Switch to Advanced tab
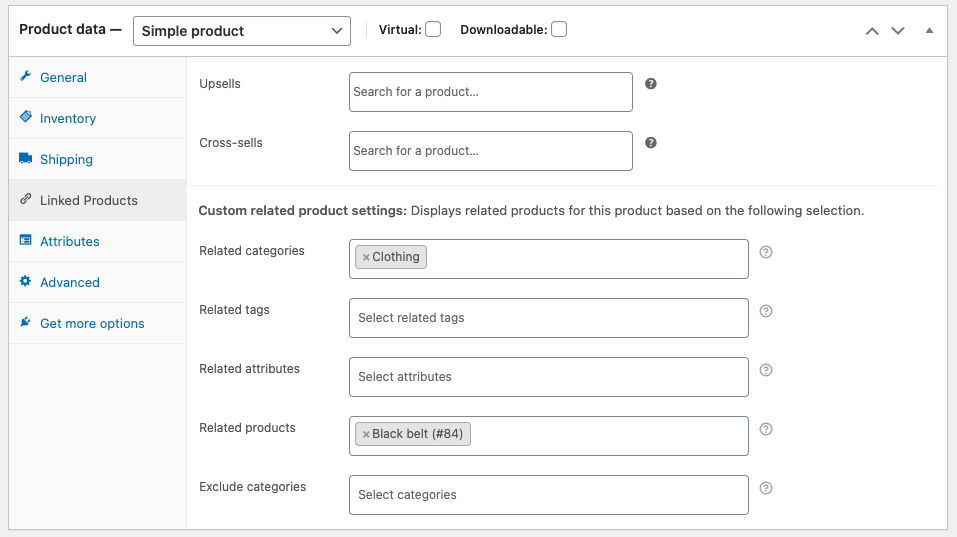Viewport: 957px width, 537px height. pyautogui.click(x=98, y=282)
